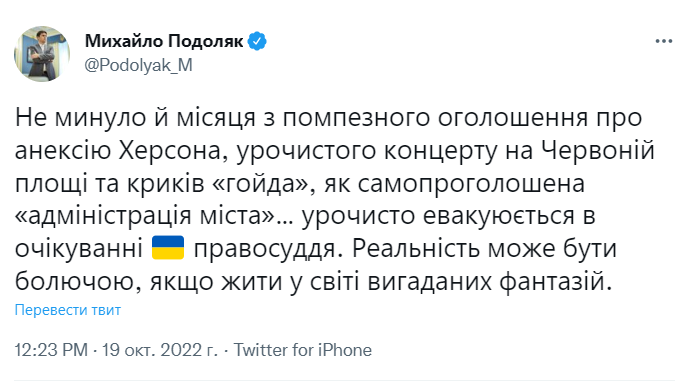Click the Ukrainian flag emoji in the tweet
The width and height of the screenshot is (693, 383).
point(168,248)
